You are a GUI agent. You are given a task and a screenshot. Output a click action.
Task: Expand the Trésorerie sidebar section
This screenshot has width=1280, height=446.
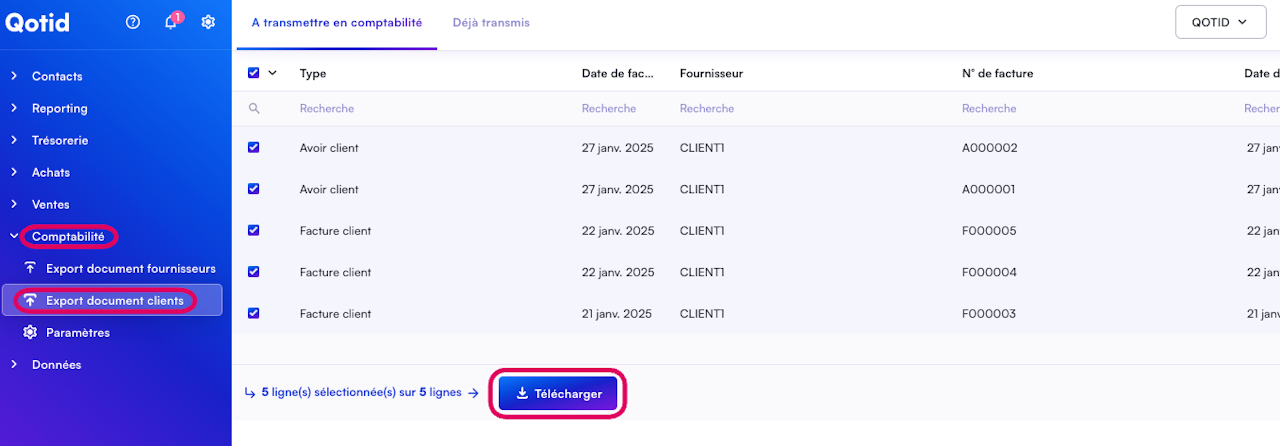pos(60,140)
